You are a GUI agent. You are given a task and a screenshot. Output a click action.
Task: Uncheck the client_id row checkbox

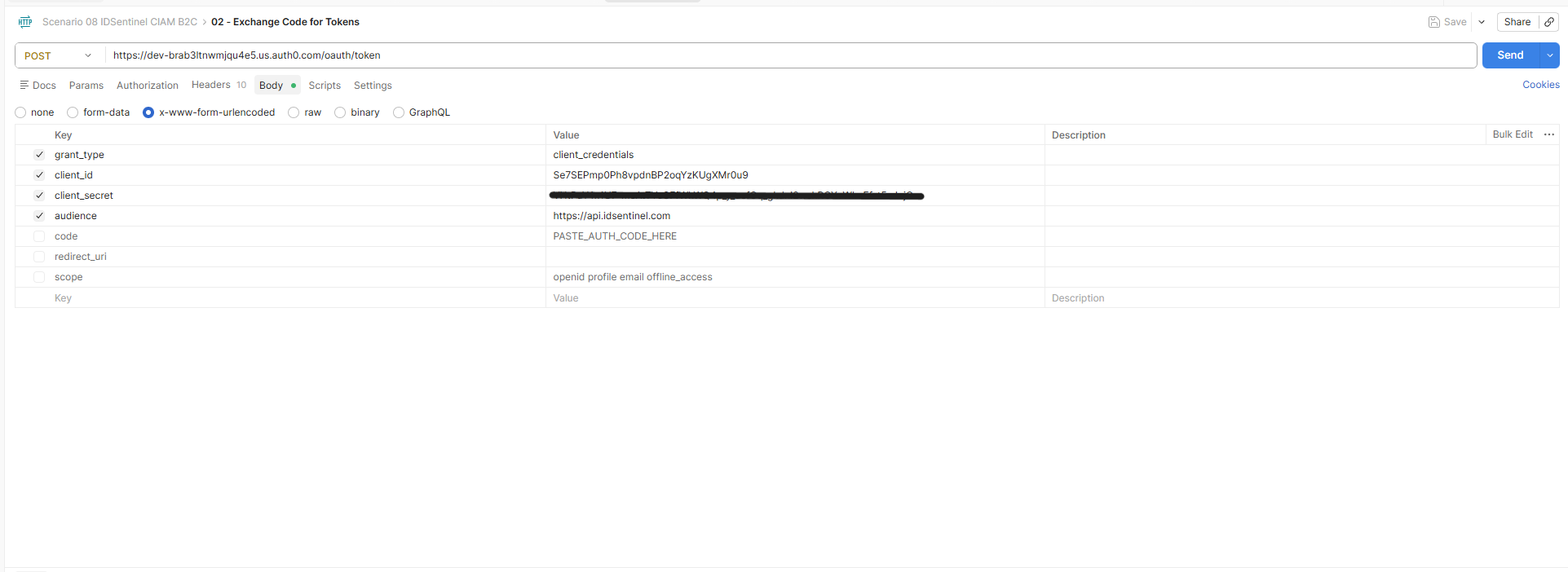[39, 175]
